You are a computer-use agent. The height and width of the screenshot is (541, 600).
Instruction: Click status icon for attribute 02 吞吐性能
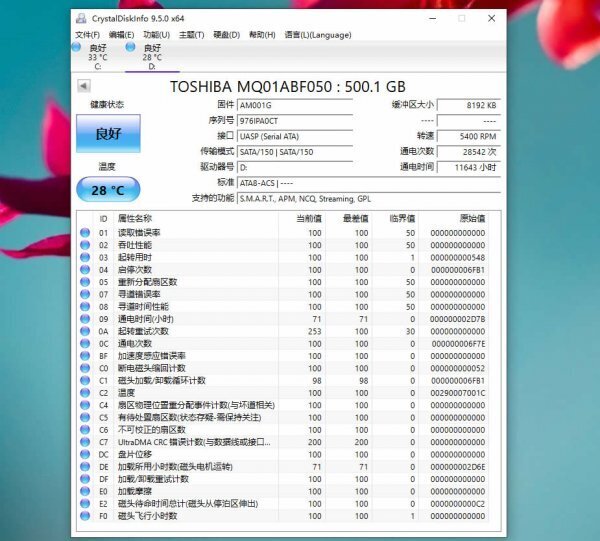[85, 245]
